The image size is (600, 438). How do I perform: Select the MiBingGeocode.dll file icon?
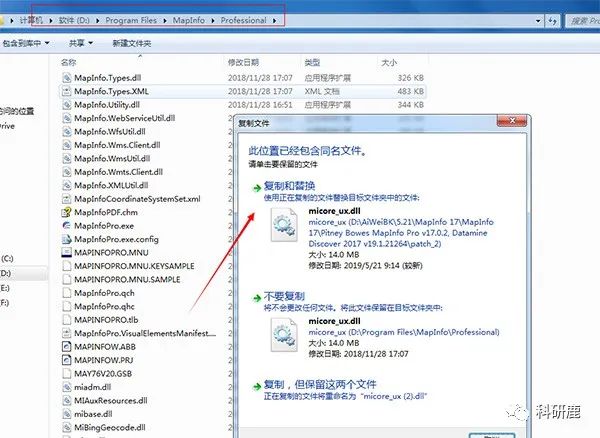click(x=65, y=428)
